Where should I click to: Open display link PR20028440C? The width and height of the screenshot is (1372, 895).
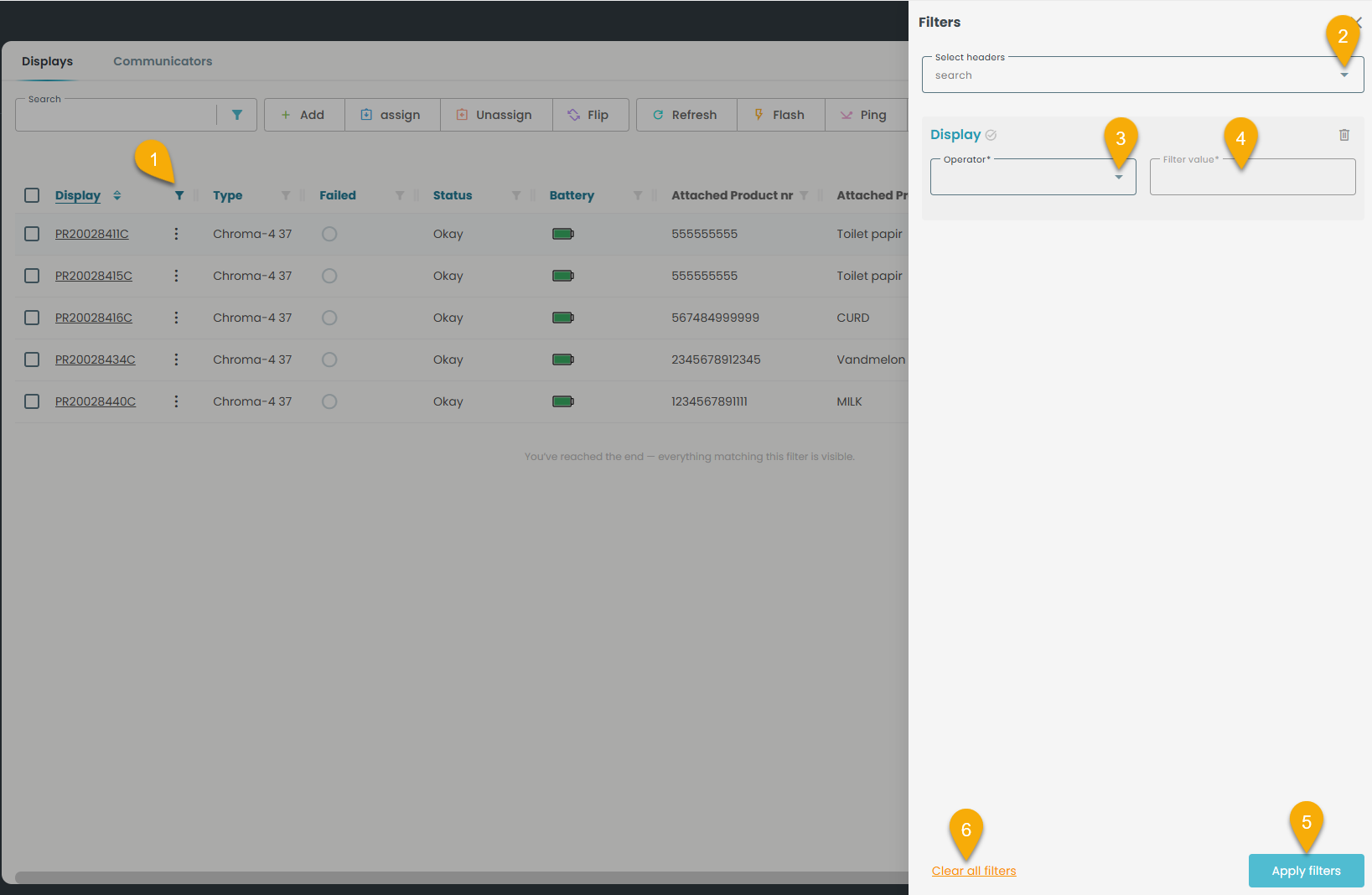coord(96,401)
